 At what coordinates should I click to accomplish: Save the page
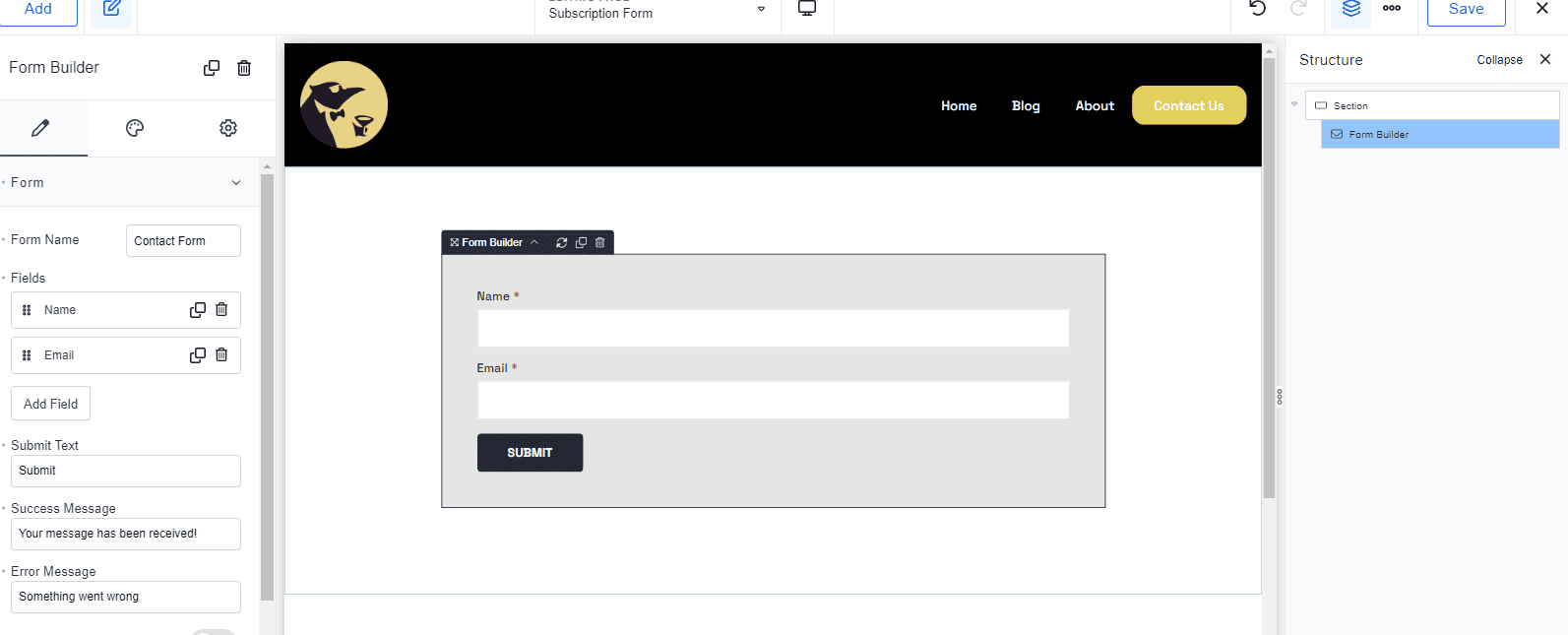click(x=1466, y=10)
